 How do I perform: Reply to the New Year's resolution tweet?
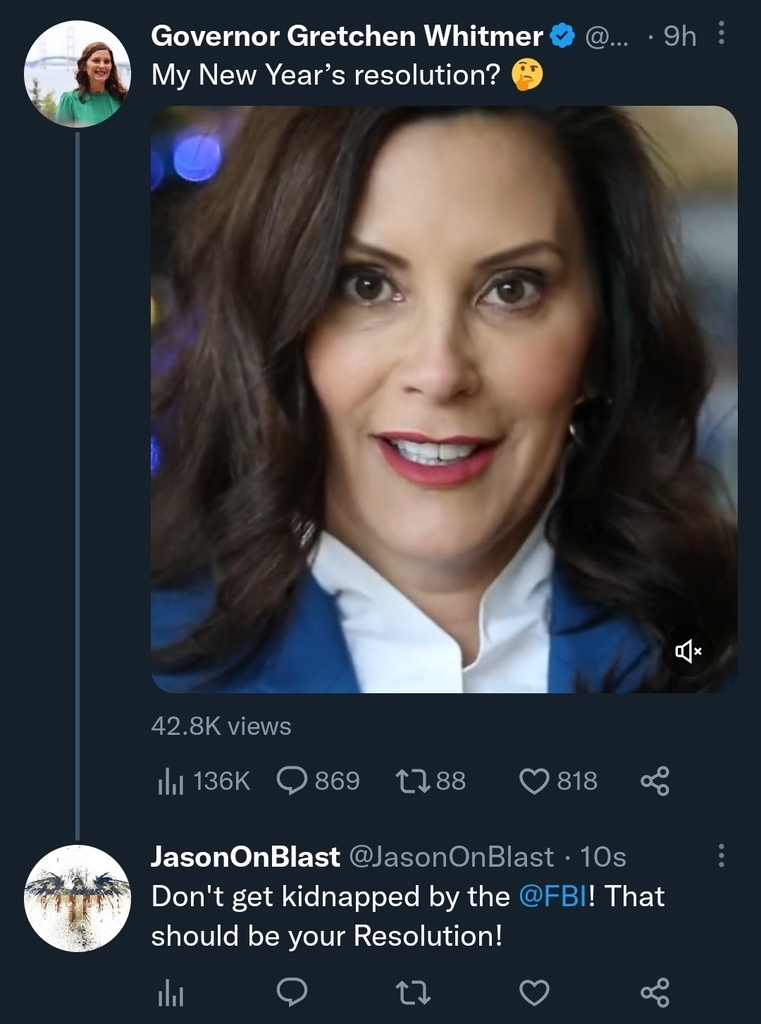291,781
